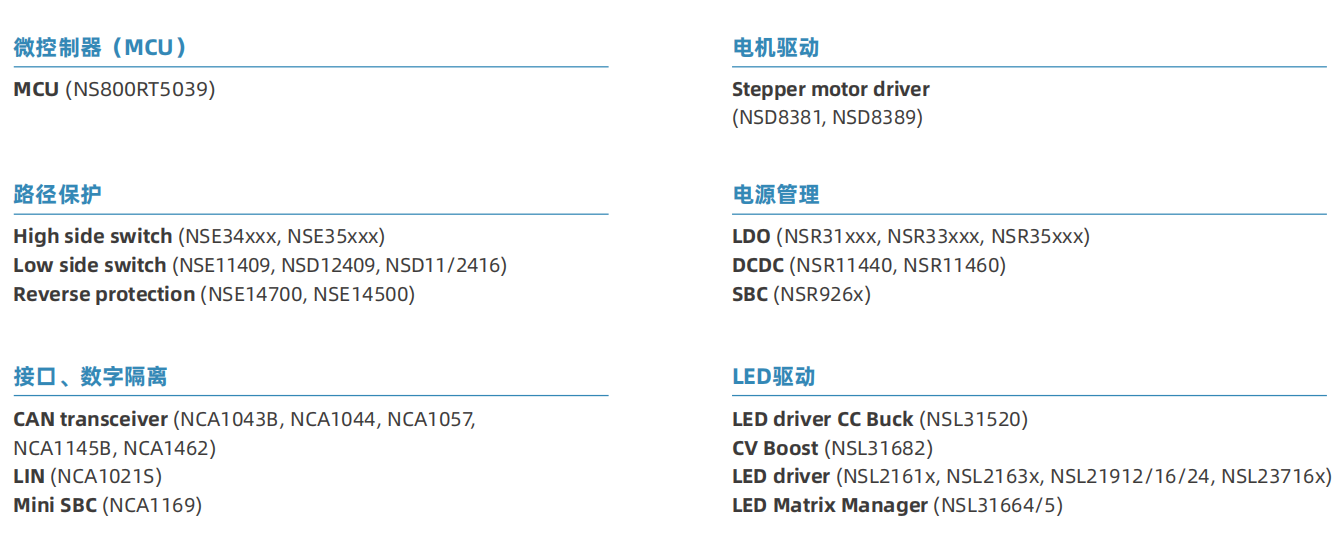Click the LED driver CC Buck label
1344x555 pixels.
click(822, 419)
